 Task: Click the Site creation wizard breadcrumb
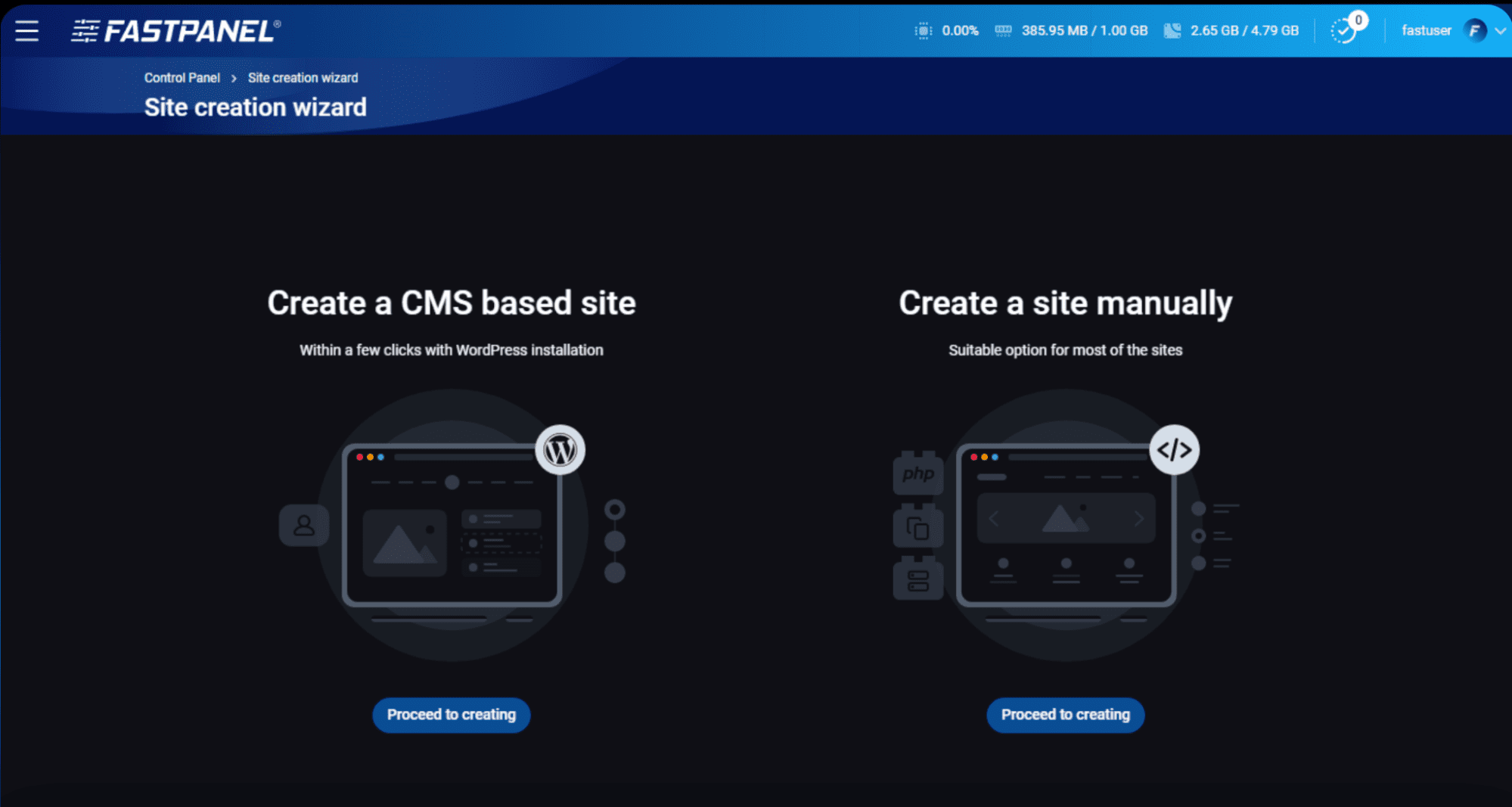coord(303,78)
